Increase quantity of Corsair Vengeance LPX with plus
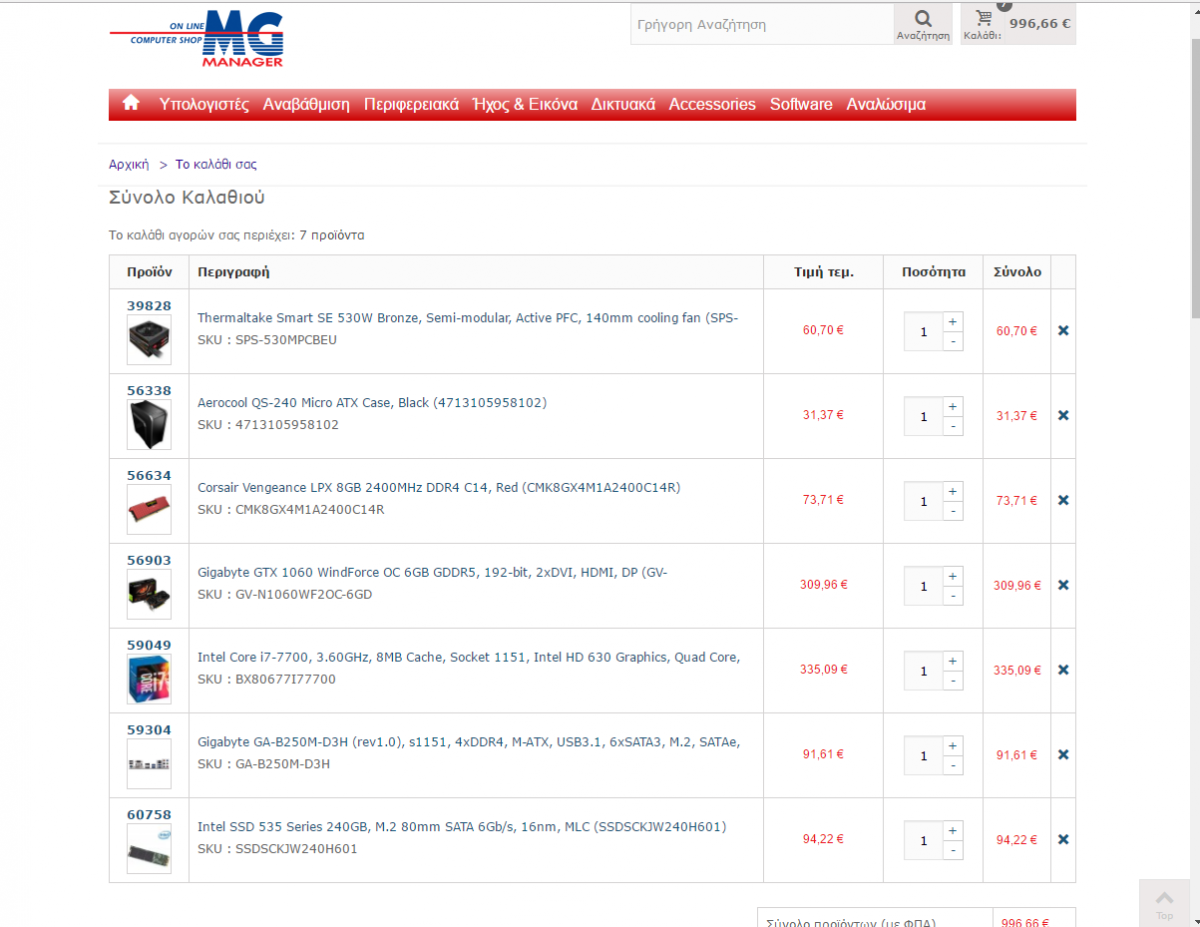This screenshot has width=1200, height=927. coord(953,492)
